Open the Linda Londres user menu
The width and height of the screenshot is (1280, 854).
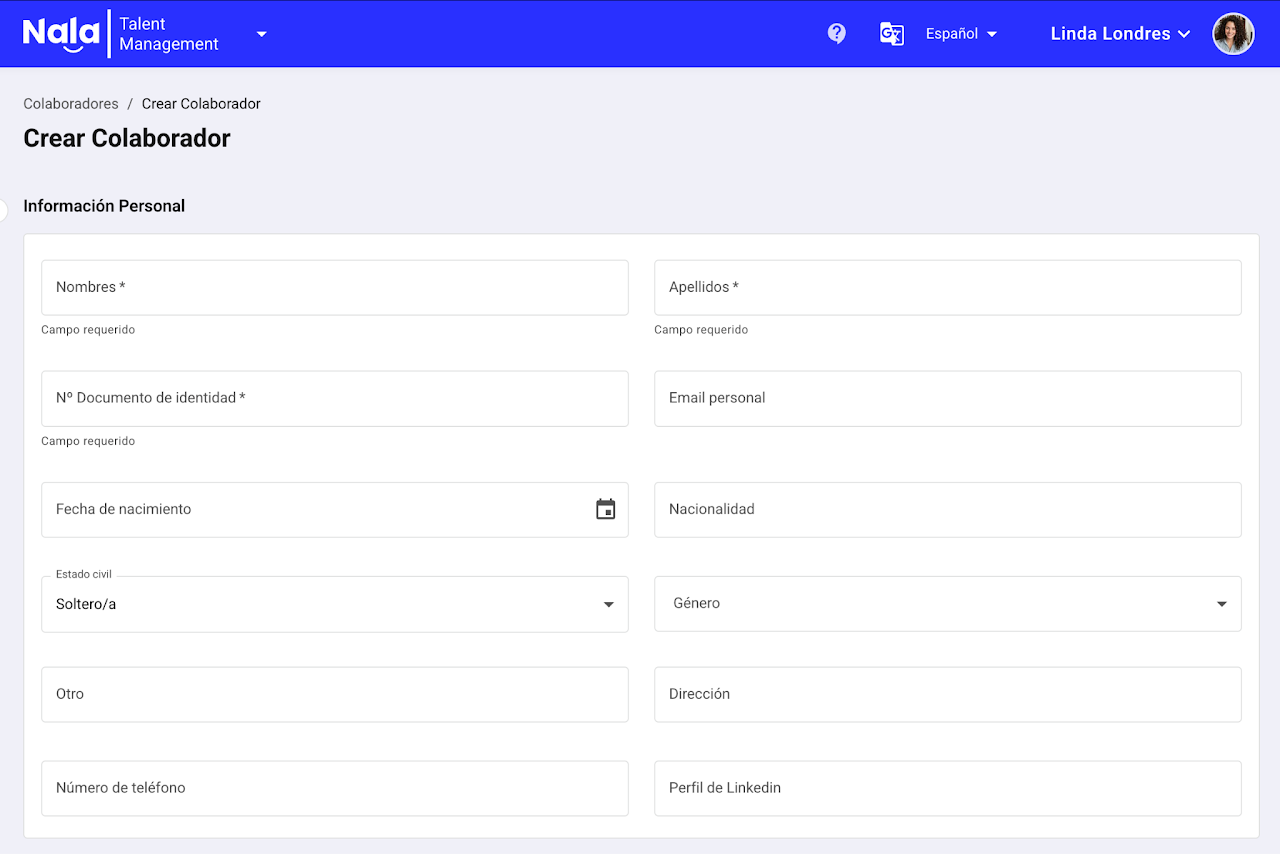1120,34
